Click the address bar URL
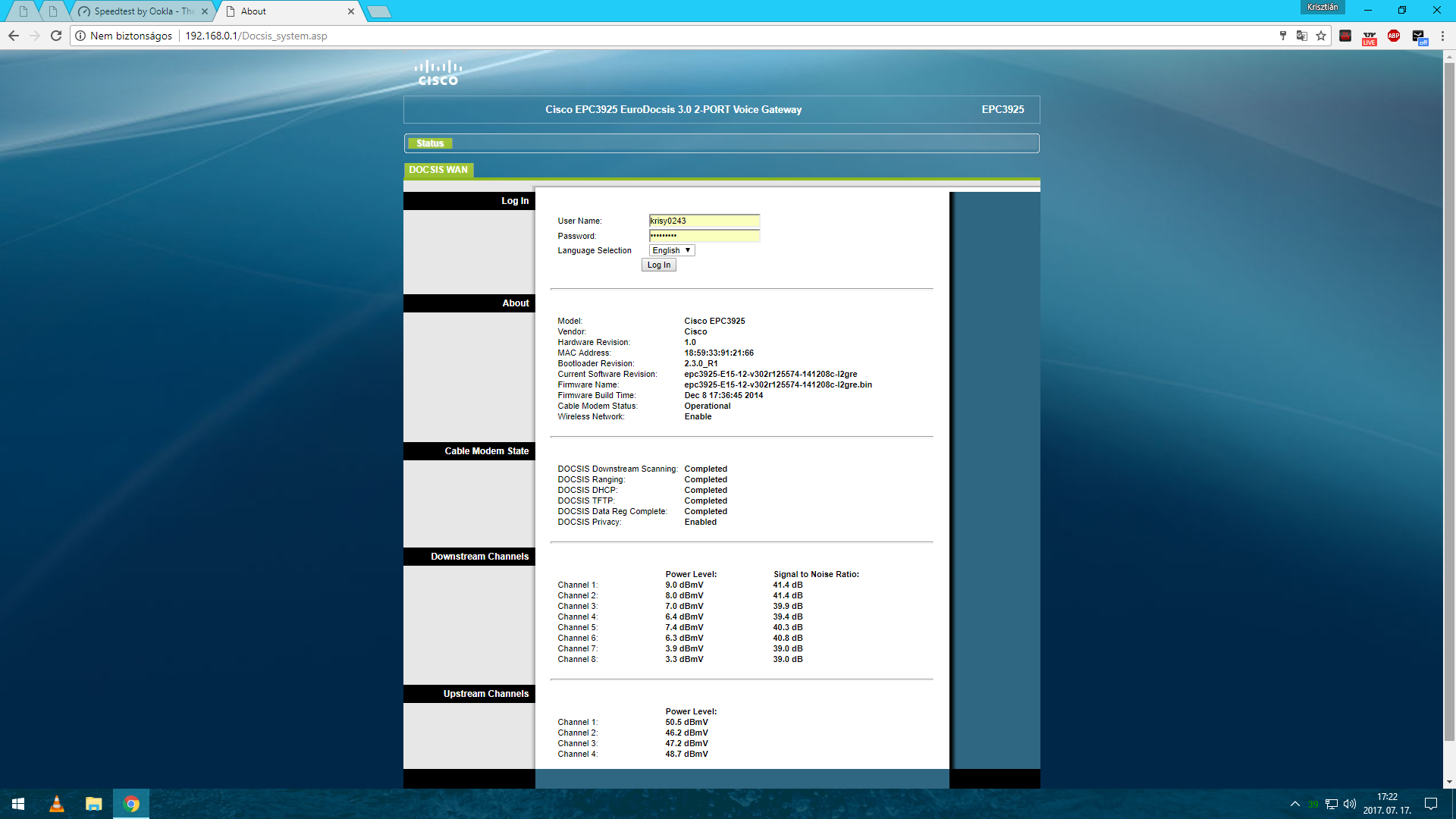1456x819 pixels. coord(256,36)
